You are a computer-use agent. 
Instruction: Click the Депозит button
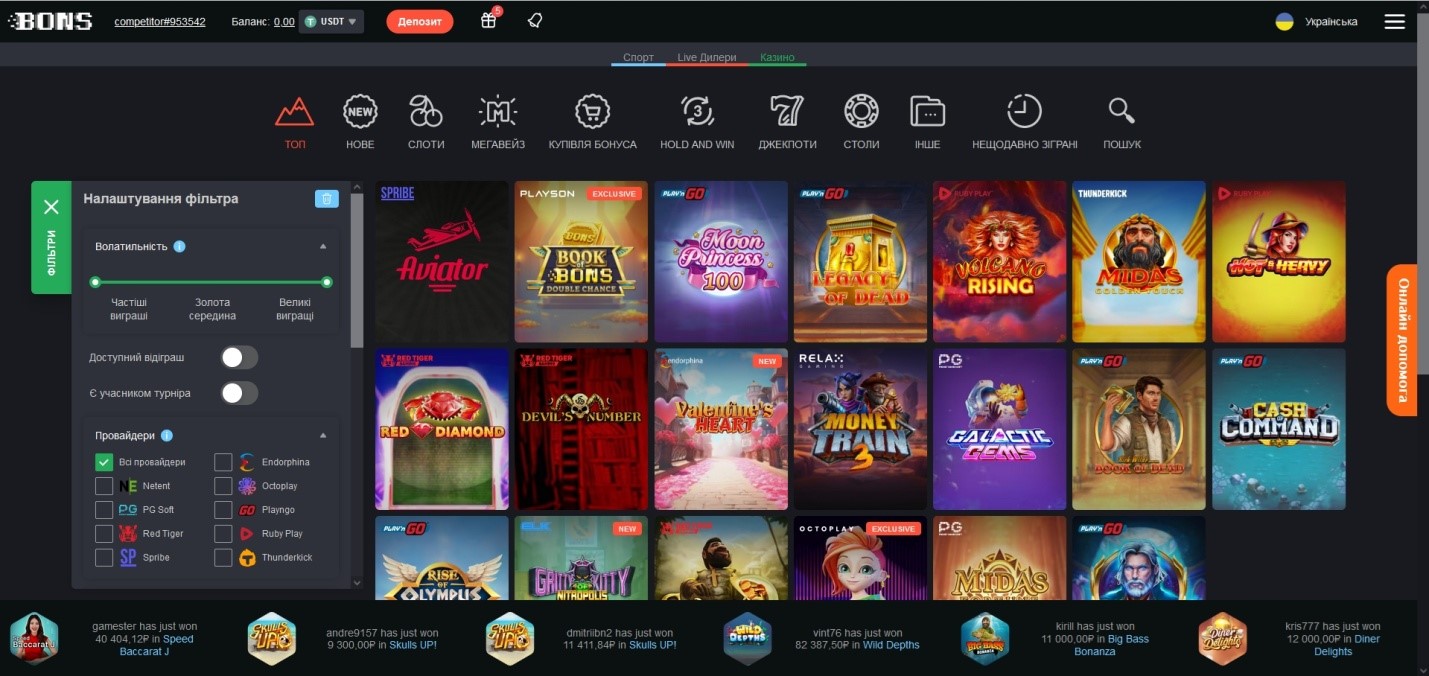(420, 21)
